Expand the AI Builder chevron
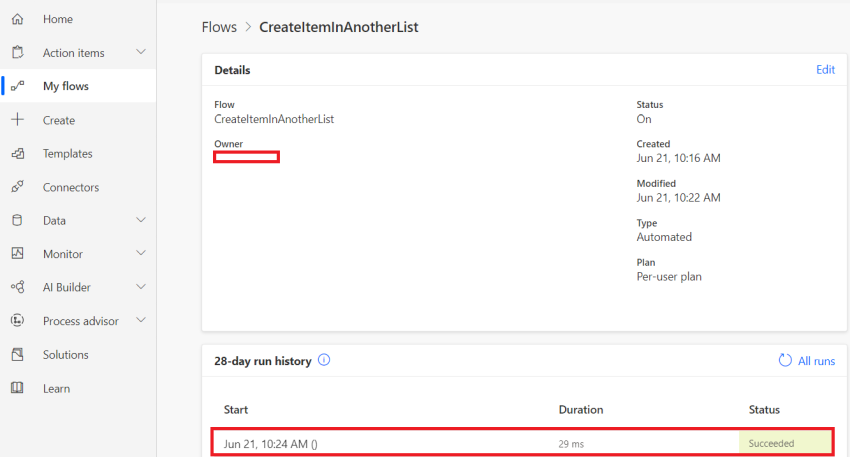This screenshot has height=457, width=850. pyautogui.click(x=141, y=287)
